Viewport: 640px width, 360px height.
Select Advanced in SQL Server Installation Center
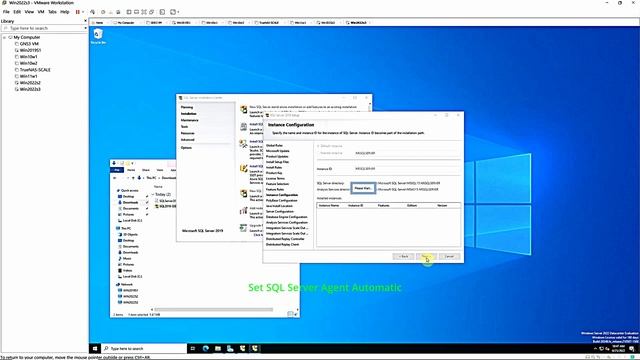point(188,140)
